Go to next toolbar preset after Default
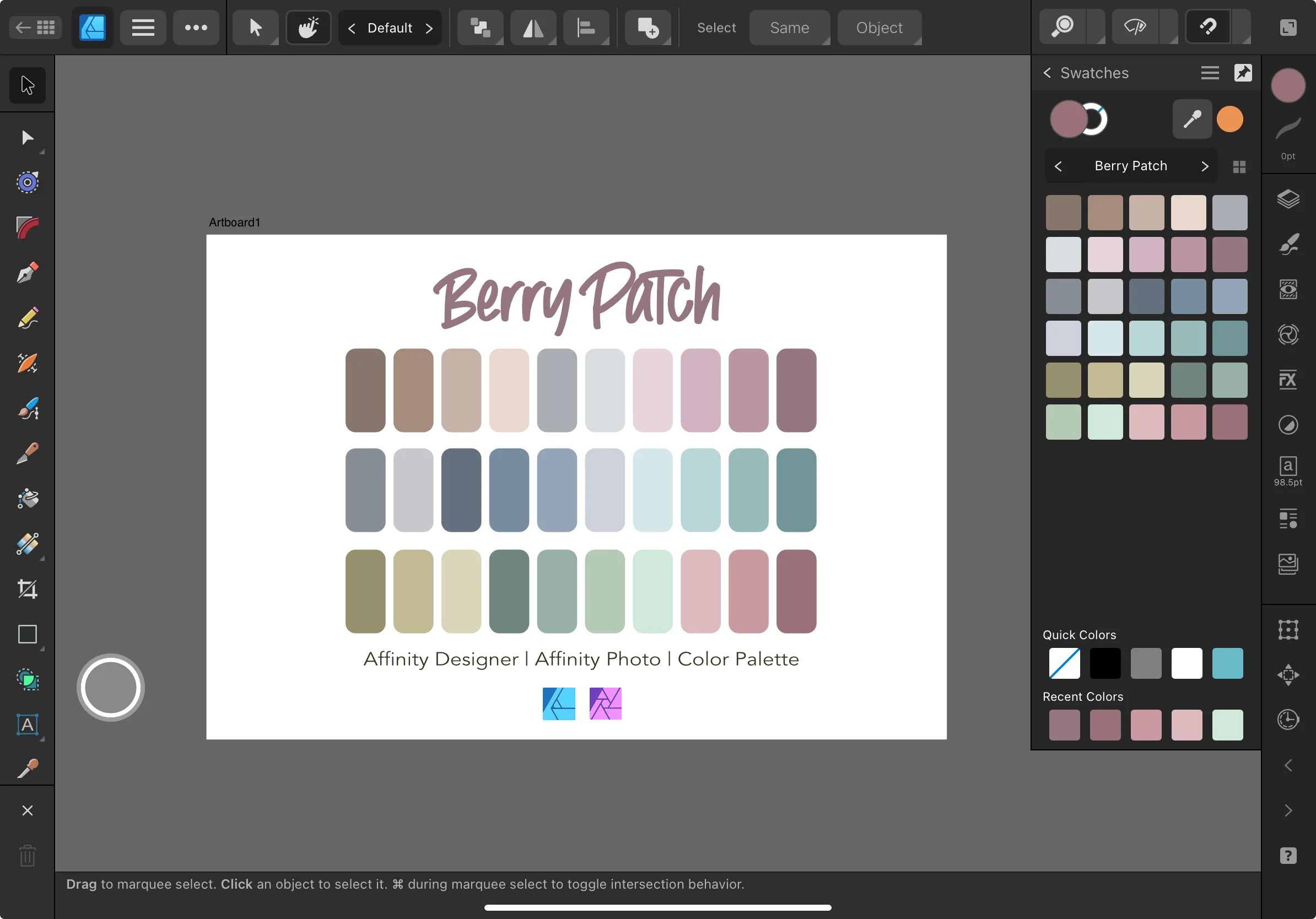Viewport: 1316px width, 919px height. pyautogui.click(x=429, y=28)
